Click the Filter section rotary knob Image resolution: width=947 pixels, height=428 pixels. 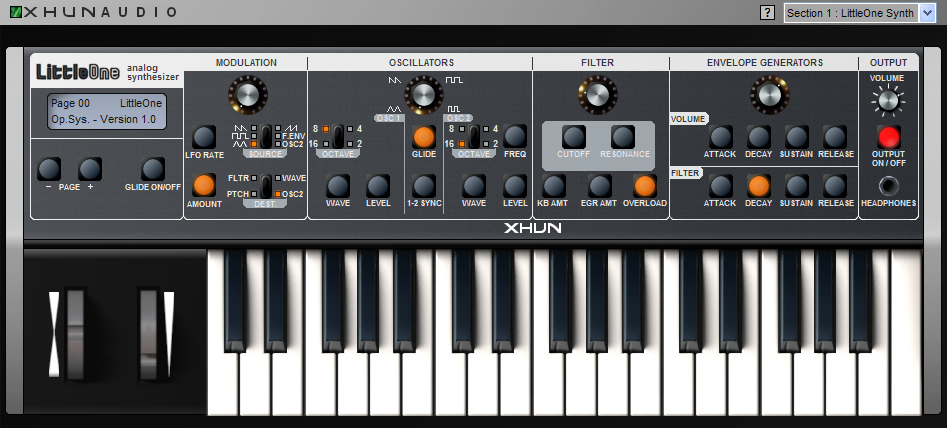click(598, 95)
